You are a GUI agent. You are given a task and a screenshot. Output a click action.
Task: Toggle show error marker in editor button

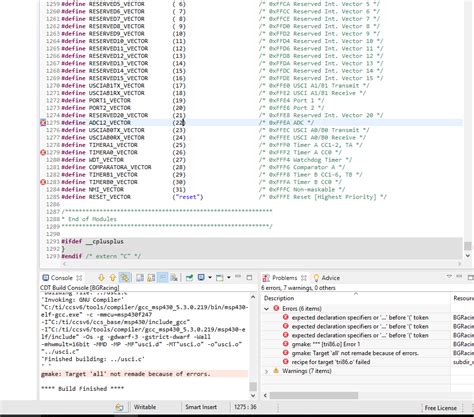click(124, 277)
